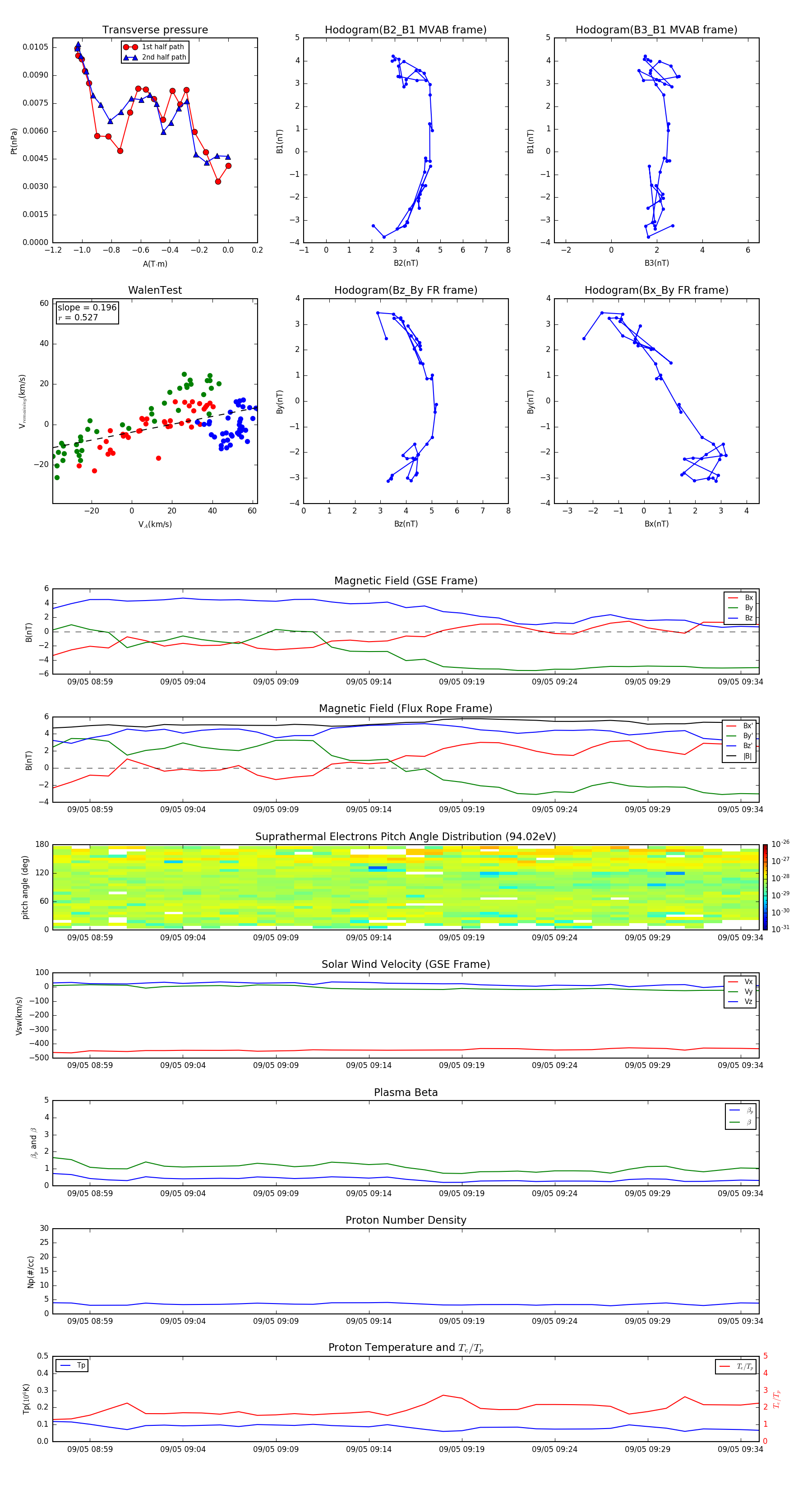812x1489 pixels.
Task: Click the 'By' entry in GSE legend
Action: click(740, 607)
